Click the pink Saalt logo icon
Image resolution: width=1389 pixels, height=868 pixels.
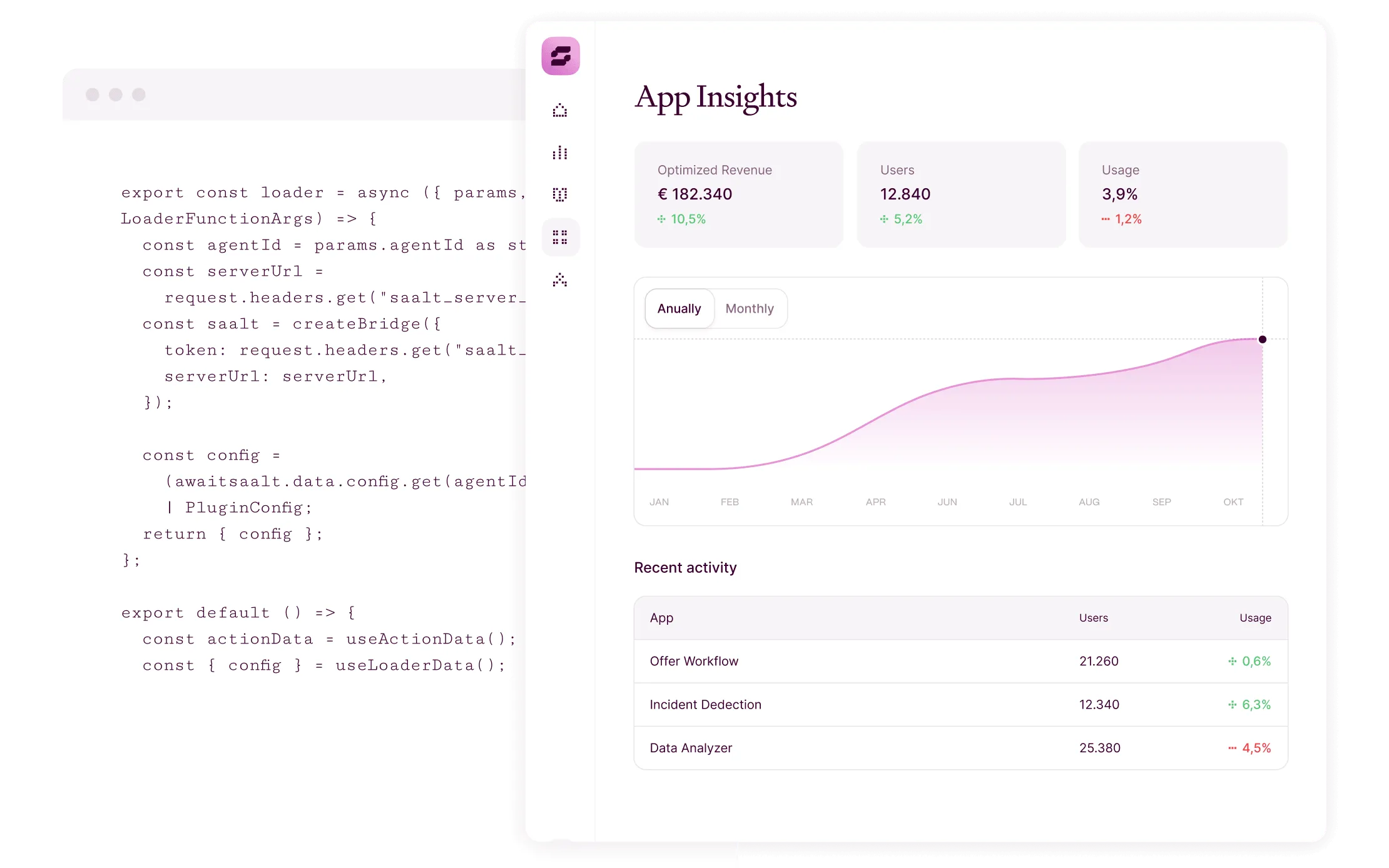[x=560, y=56]
